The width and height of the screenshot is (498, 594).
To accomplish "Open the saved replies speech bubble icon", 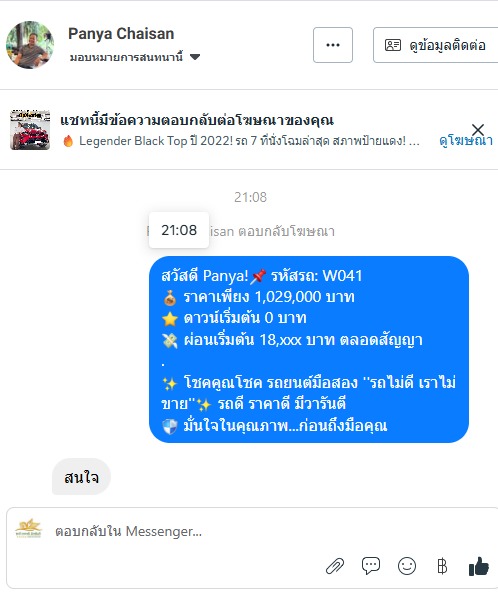I will click(371, 566).
